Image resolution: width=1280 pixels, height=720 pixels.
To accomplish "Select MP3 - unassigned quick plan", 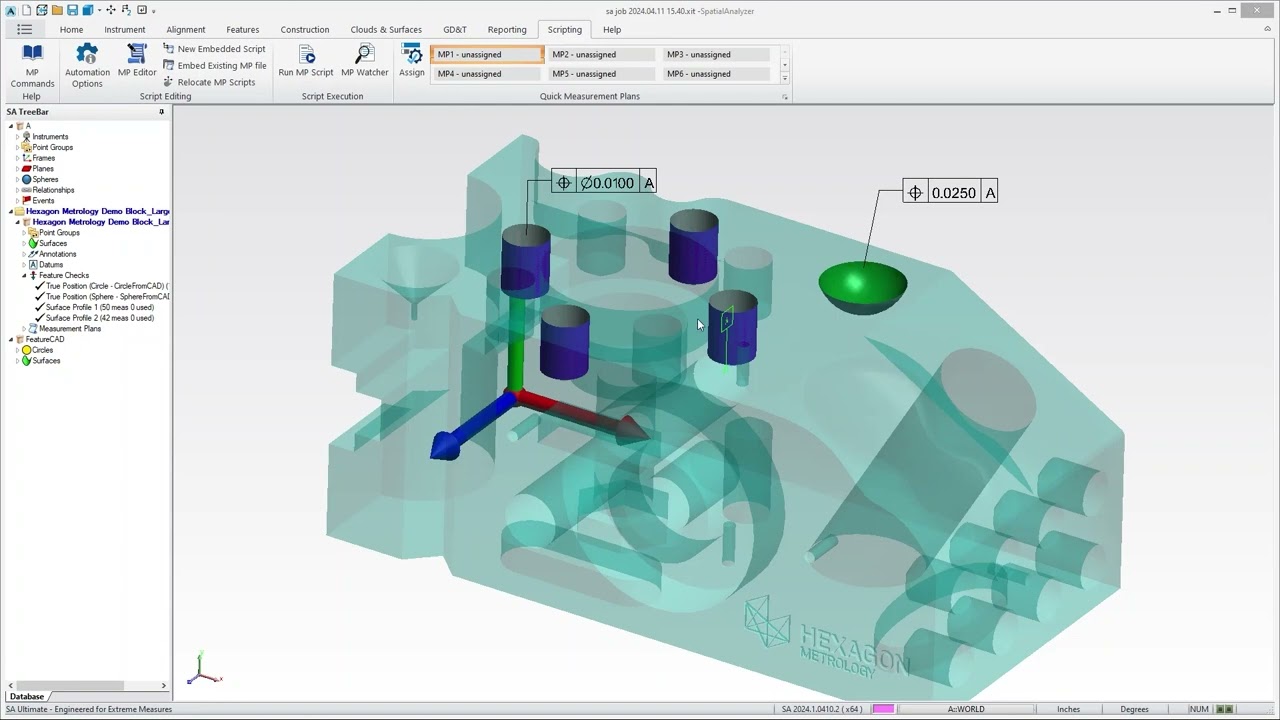I will 717,55.
